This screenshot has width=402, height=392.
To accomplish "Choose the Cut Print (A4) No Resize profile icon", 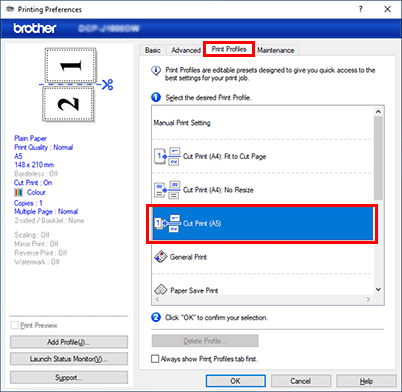I will click(x=167, y=190).
